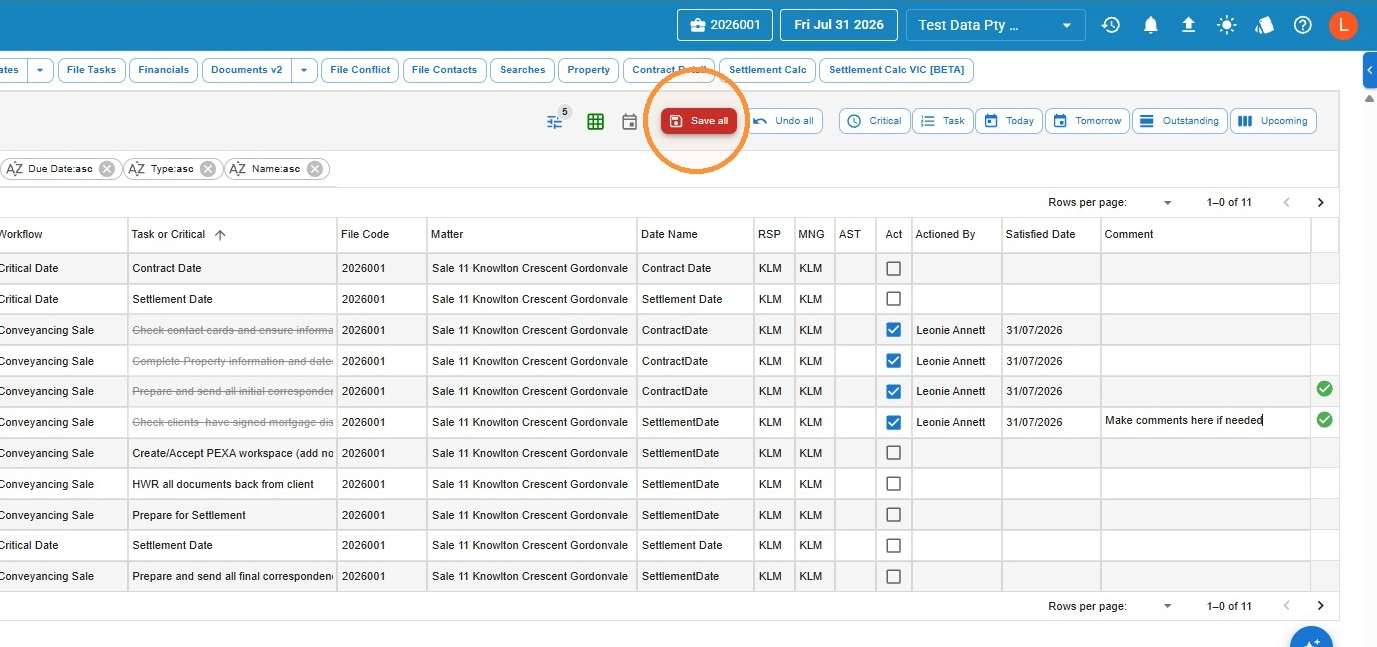The height and width of the screenshot is (647, 1377).
Task: Click the 'Prepare for Settlement' task cell
Action: (232, 515)
